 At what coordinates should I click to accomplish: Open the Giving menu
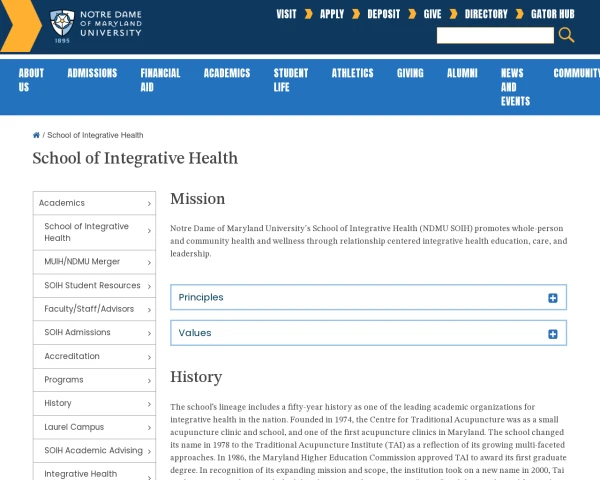coord(410,73)
